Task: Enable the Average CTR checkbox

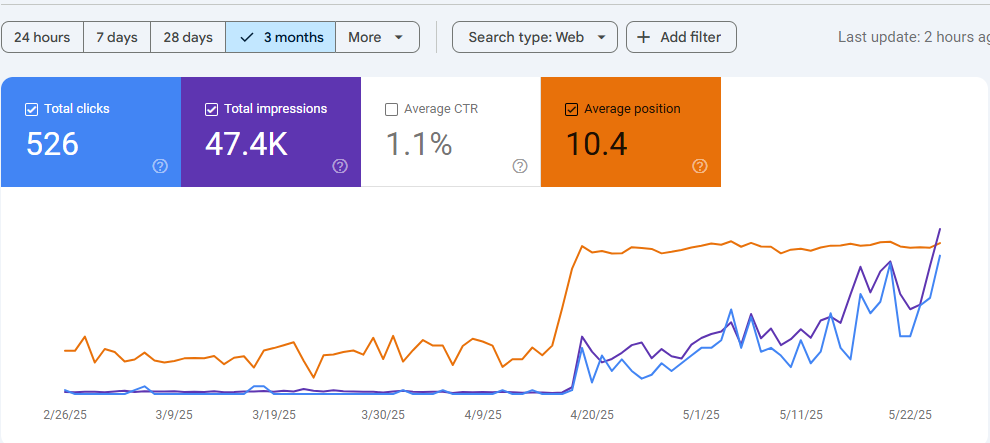Action: (391, 109)
